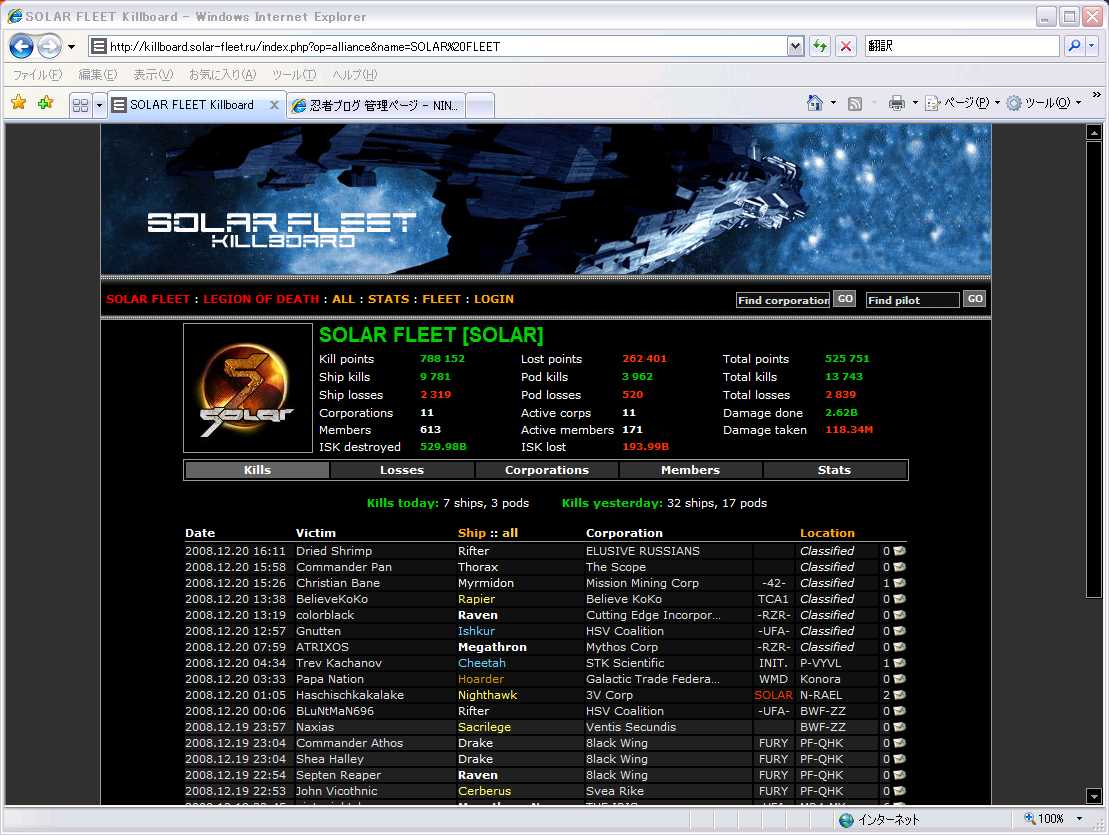Open the ヘルプ(H) menu

click(x=354, y=74)
